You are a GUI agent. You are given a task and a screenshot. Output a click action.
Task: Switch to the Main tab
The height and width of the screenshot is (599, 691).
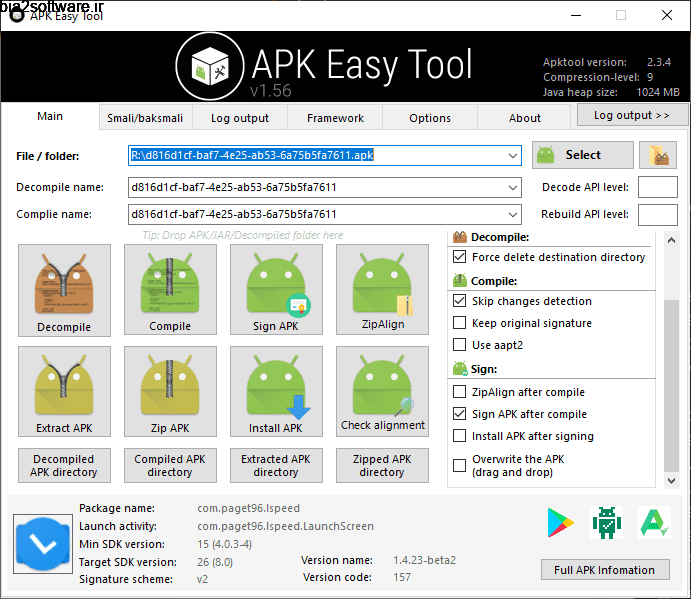click(50, 116)
